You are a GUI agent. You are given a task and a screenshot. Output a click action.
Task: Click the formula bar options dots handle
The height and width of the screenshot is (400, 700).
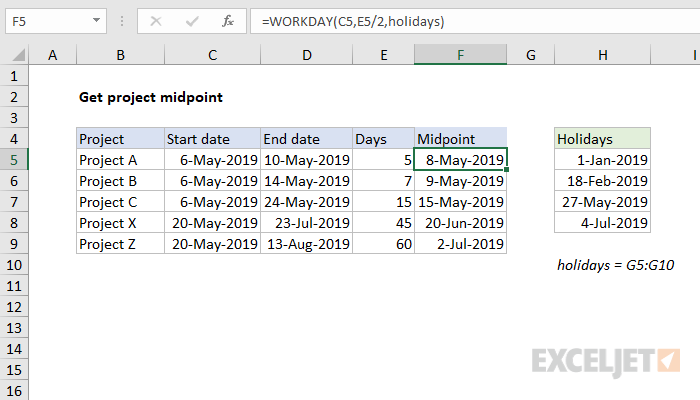pyautogui.click(x=122, y=21)
